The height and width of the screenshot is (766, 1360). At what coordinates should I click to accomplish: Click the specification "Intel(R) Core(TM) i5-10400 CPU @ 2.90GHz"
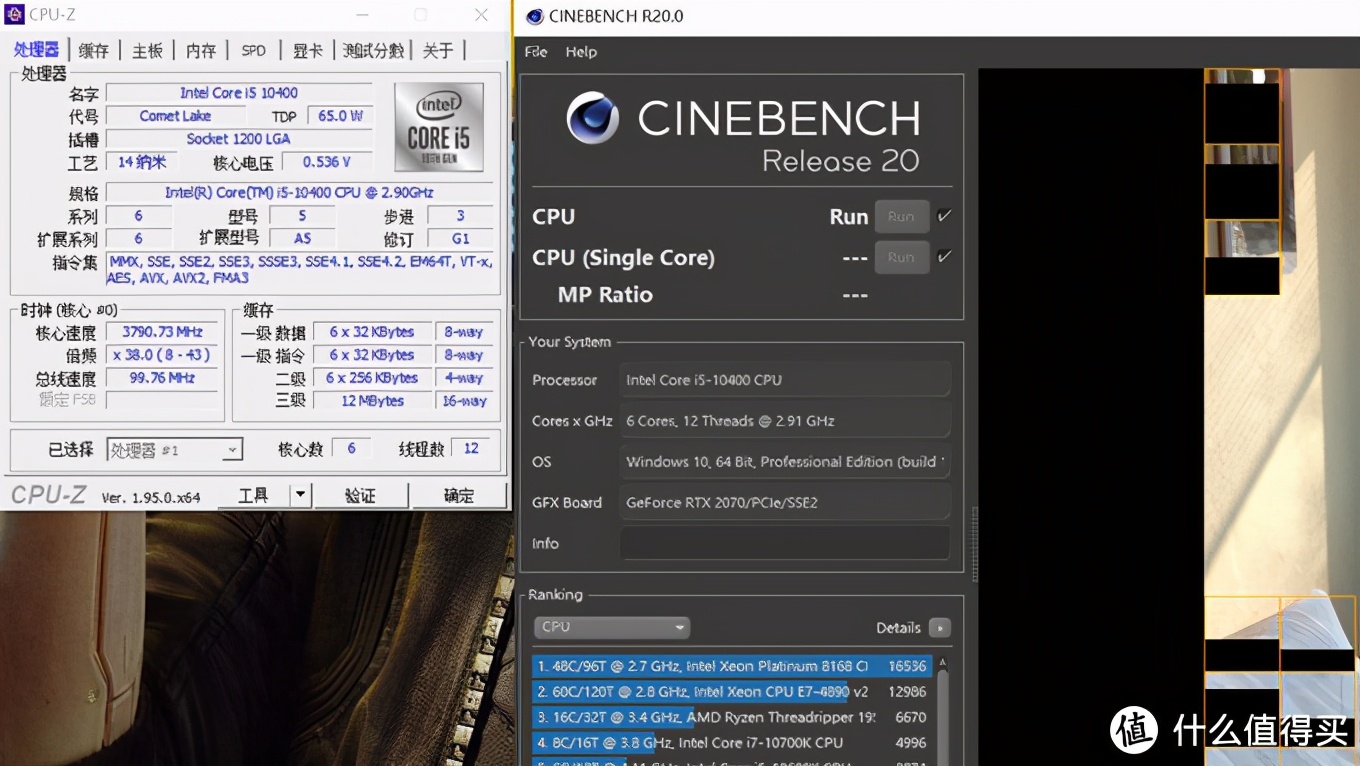click(x=299, y=192)
